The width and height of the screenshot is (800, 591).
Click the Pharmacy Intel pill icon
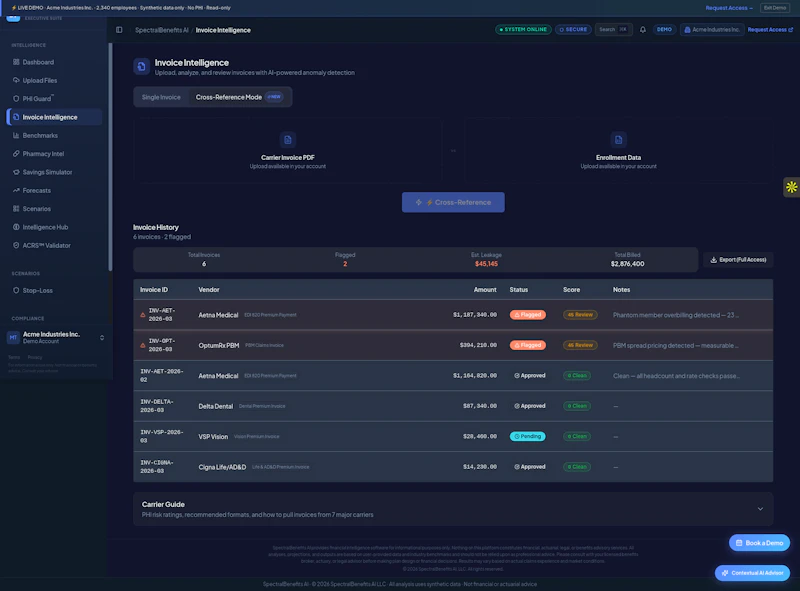16,154
